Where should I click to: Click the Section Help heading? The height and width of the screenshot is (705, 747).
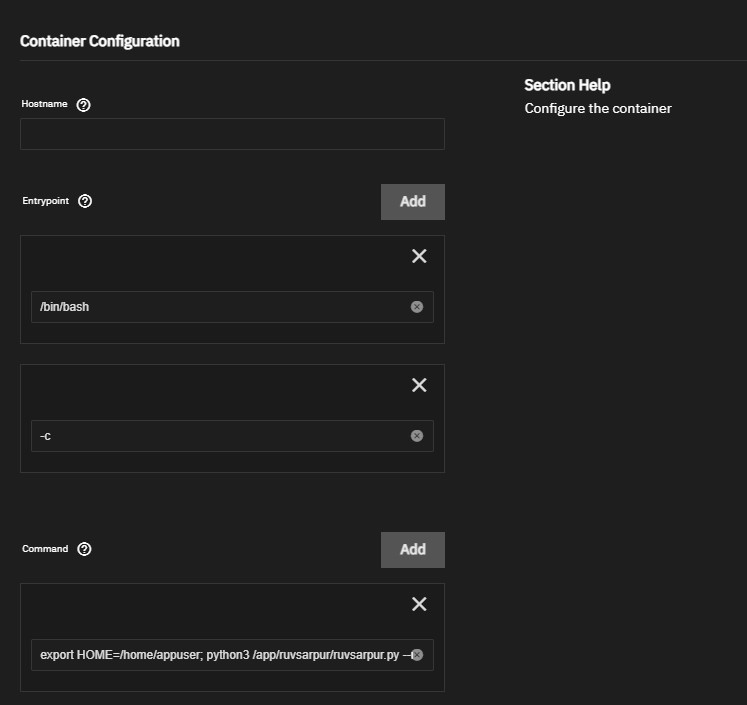point(567,85)
